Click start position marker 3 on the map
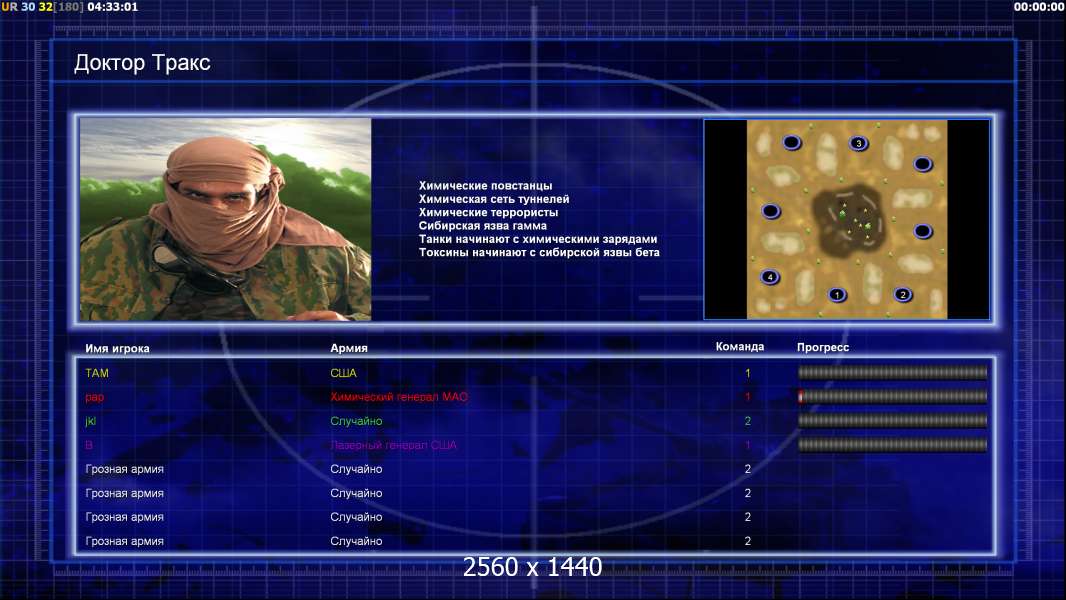Image resolution: width=1066 pixels, height=600 pixels. [x=859, y=143]
